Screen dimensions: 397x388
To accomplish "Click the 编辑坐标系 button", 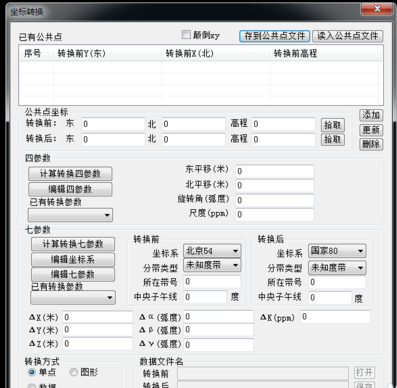I will tap(73, 259).
